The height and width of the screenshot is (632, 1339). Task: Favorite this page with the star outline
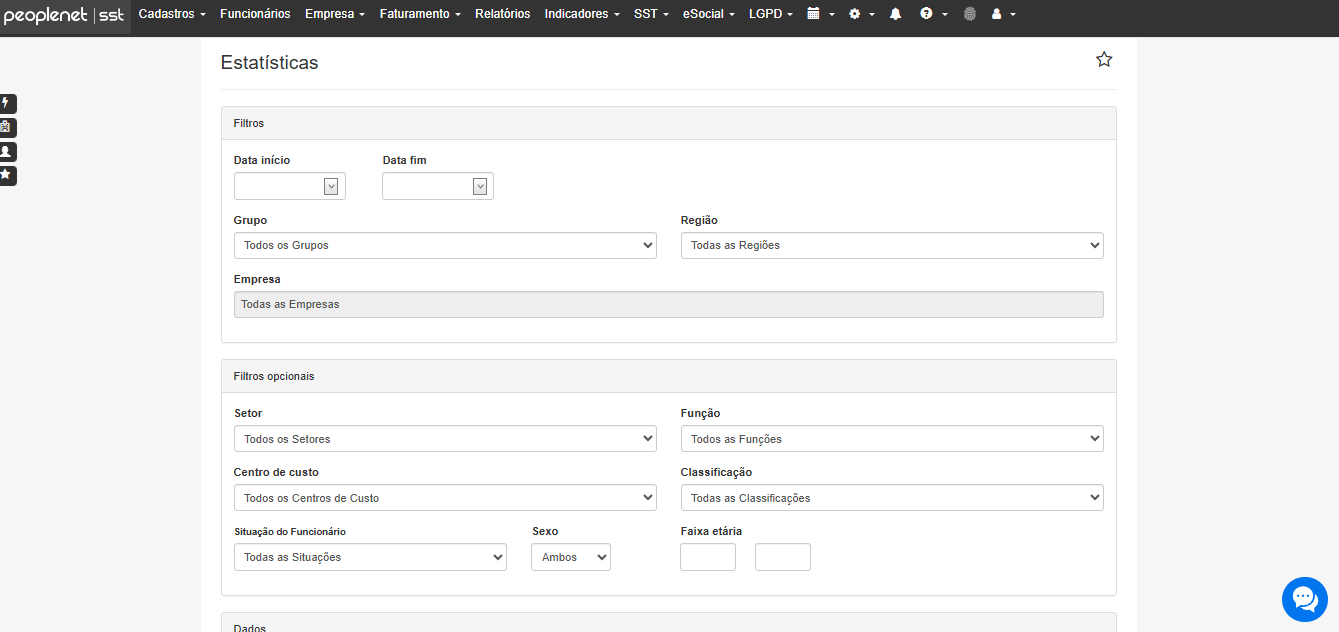coord(1104,59)
